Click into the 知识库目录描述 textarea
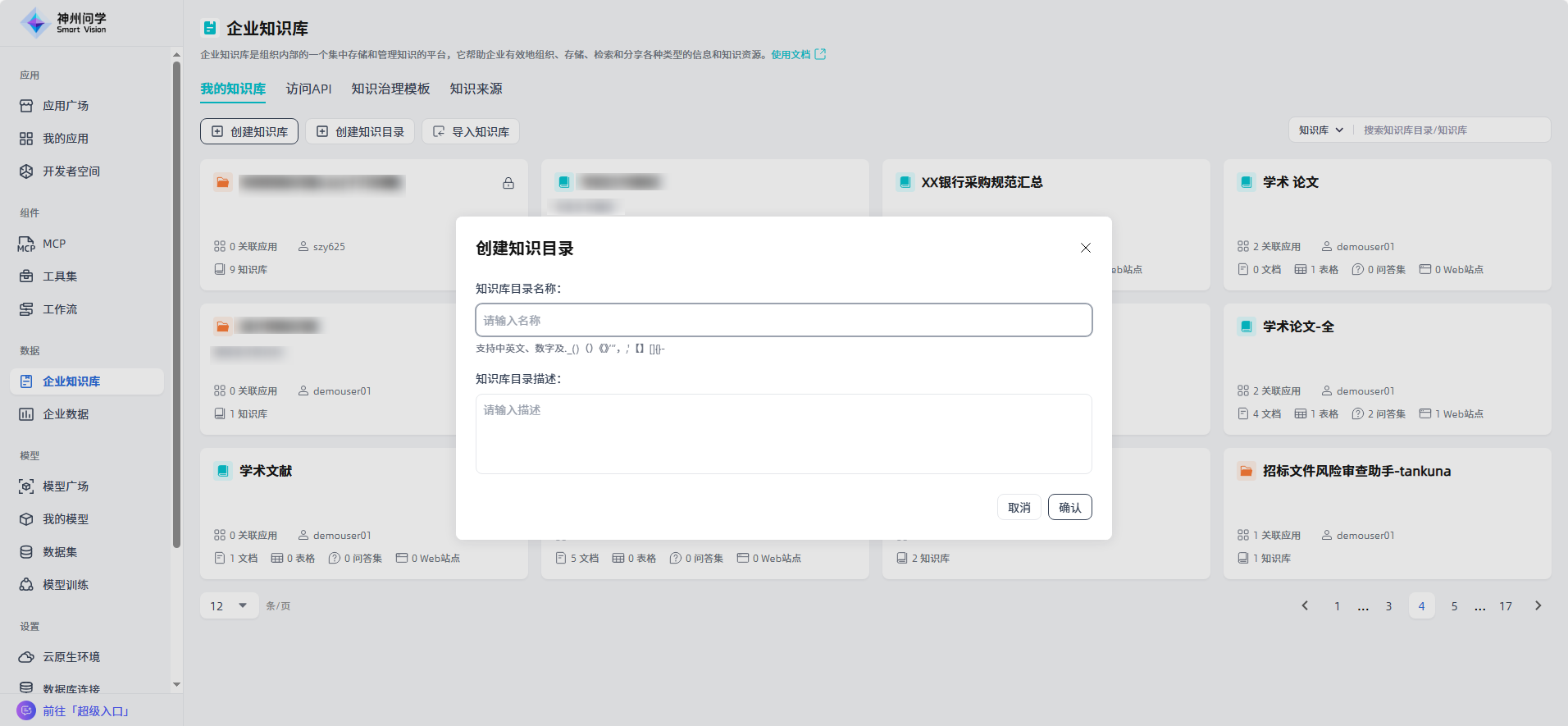 click(783, 434)
